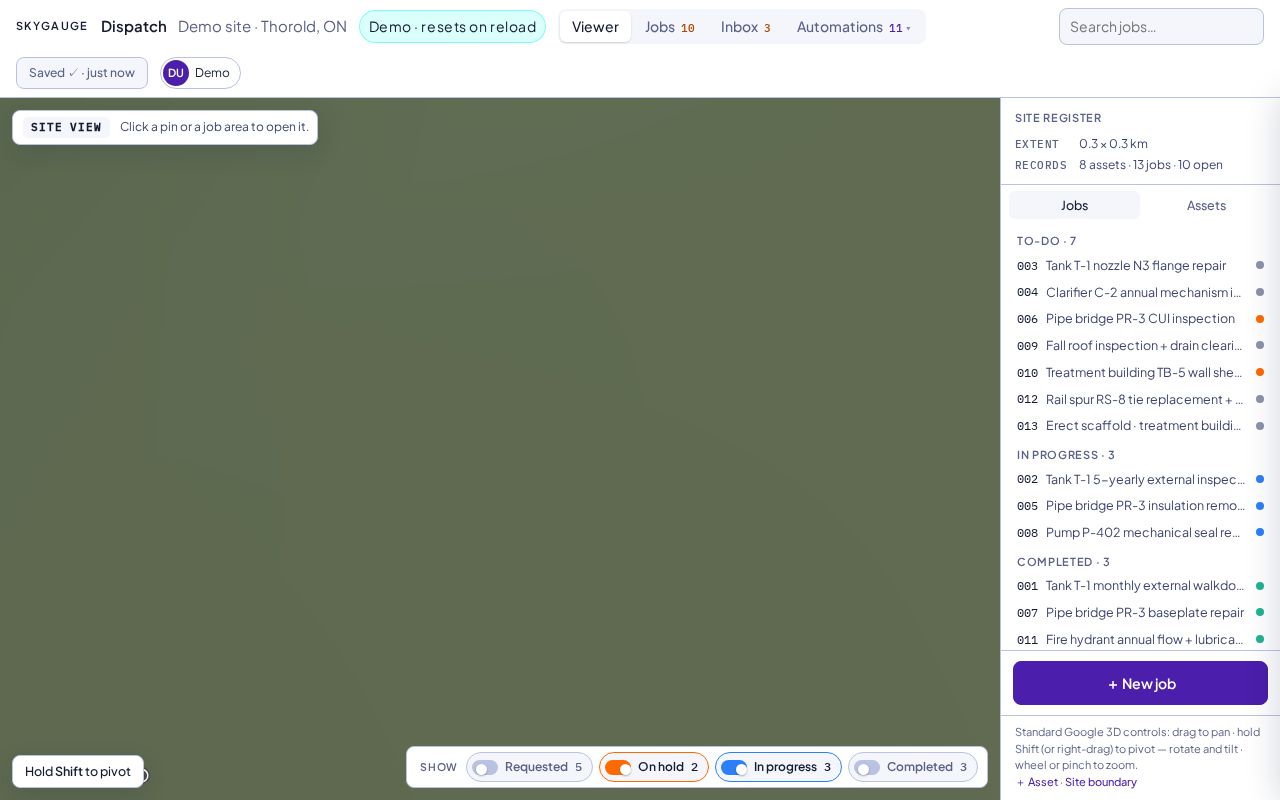Screen dimensions: 1280x800
Task: Click the Site boundary link
Action: (x=1101, y=782)
